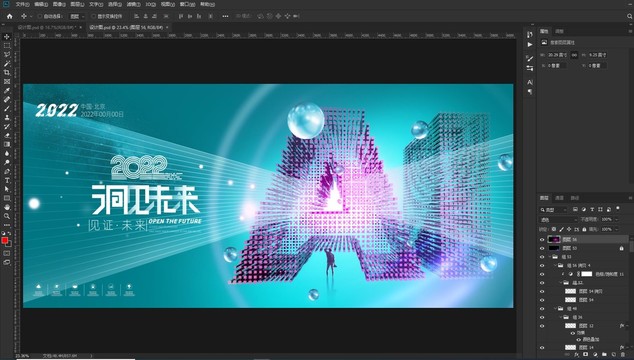Select the Horizontal Type tool
Viewport: 634px width, 360px height.
click(x=7, y=180)
